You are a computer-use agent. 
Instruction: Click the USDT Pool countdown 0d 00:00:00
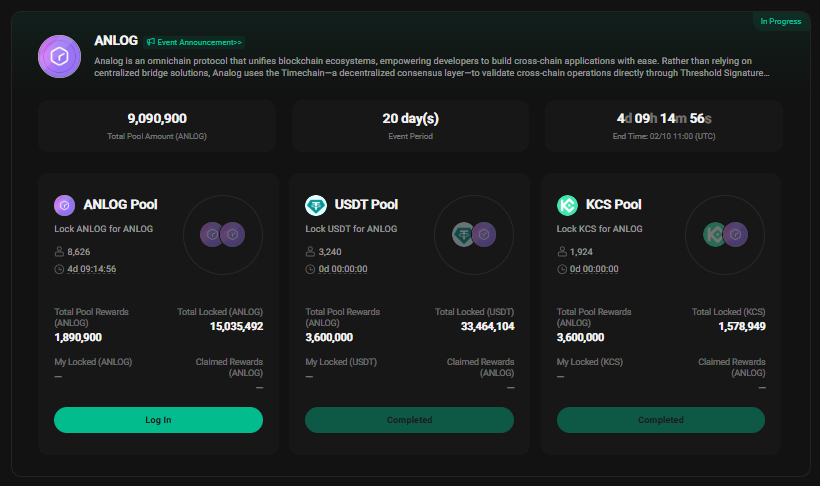pyautogui.click(x=343, y=269)
